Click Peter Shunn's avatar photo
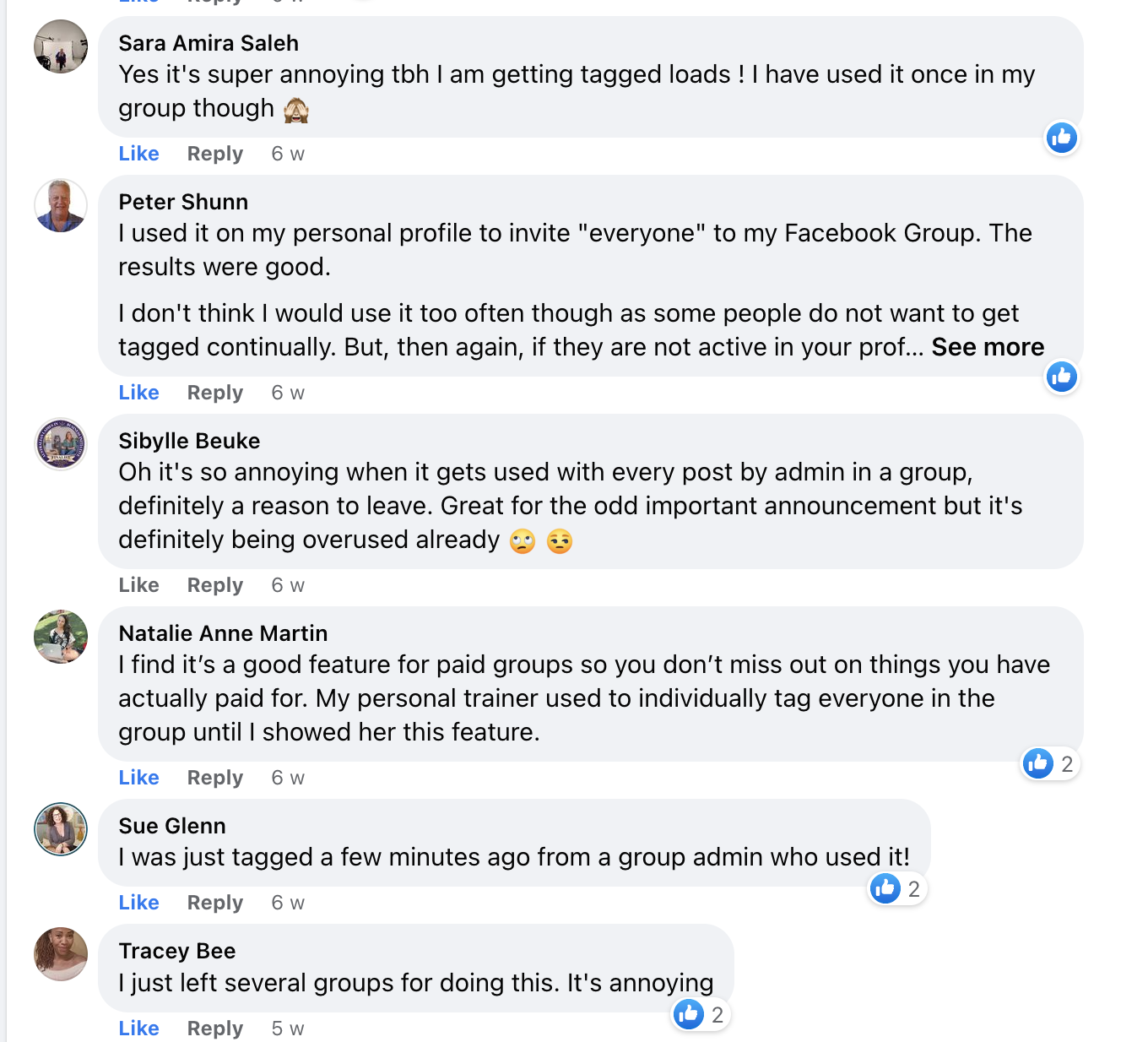The image size is (1148, 1042). coord(61,205)
